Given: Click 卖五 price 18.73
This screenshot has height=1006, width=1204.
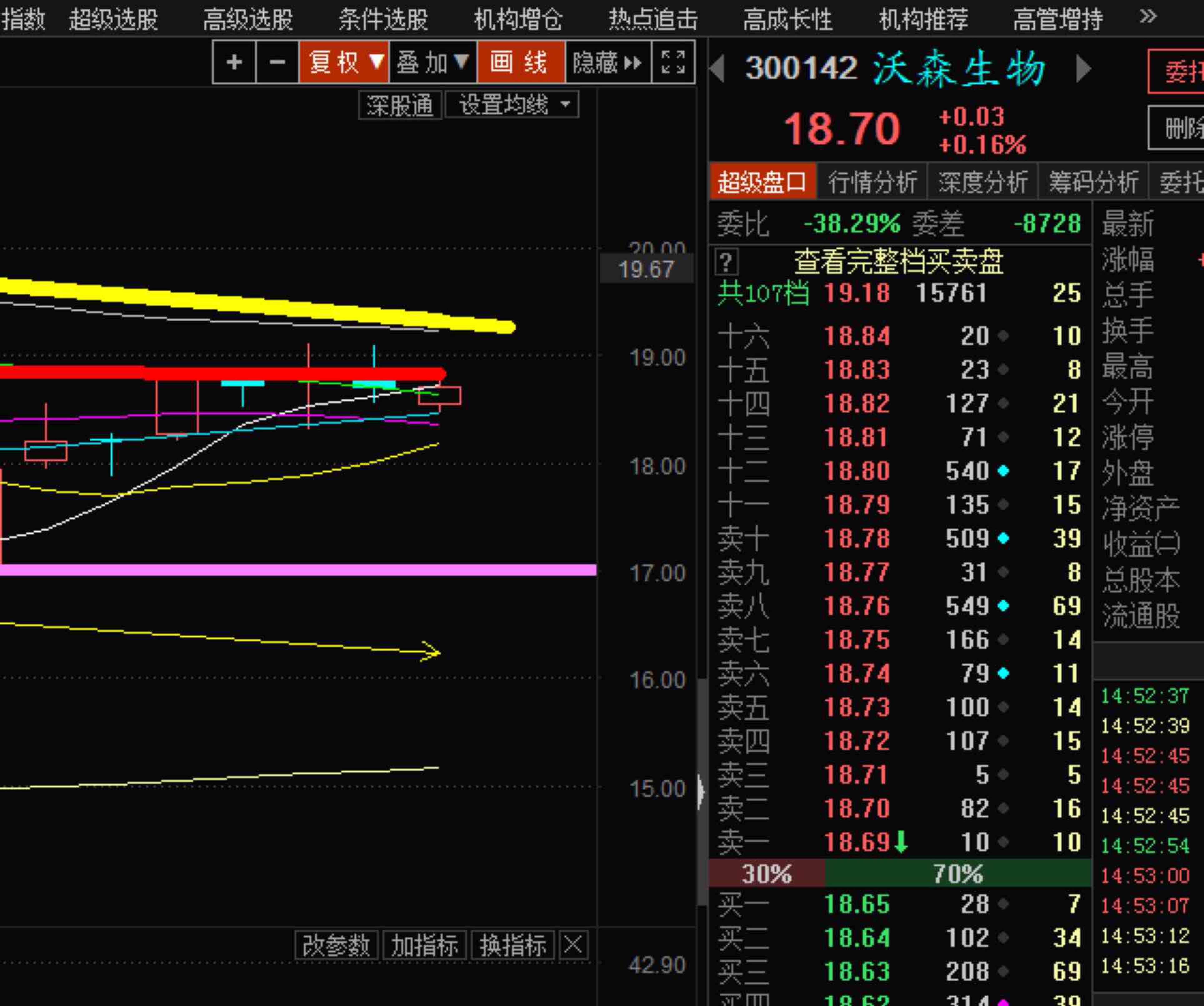Looking at the screenshot, I should tap(857, 707).
